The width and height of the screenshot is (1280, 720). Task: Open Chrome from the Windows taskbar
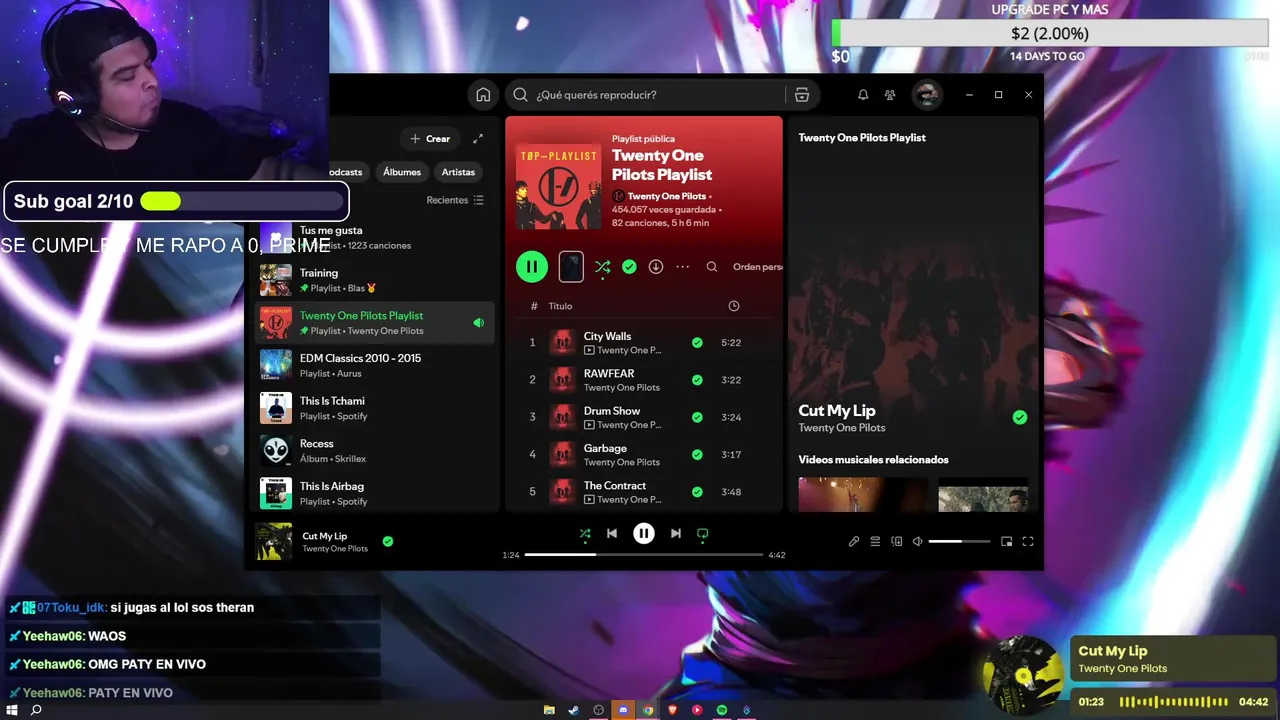click(648, 710)
